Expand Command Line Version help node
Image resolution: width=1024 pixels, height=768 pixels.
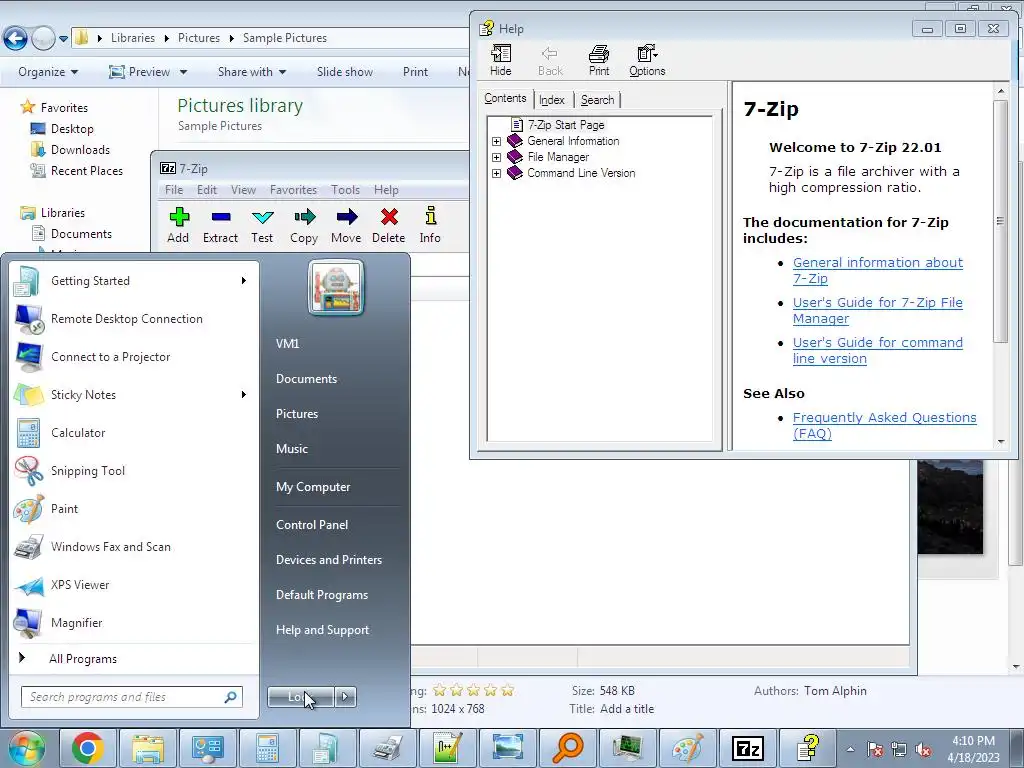tap(496, 173)
